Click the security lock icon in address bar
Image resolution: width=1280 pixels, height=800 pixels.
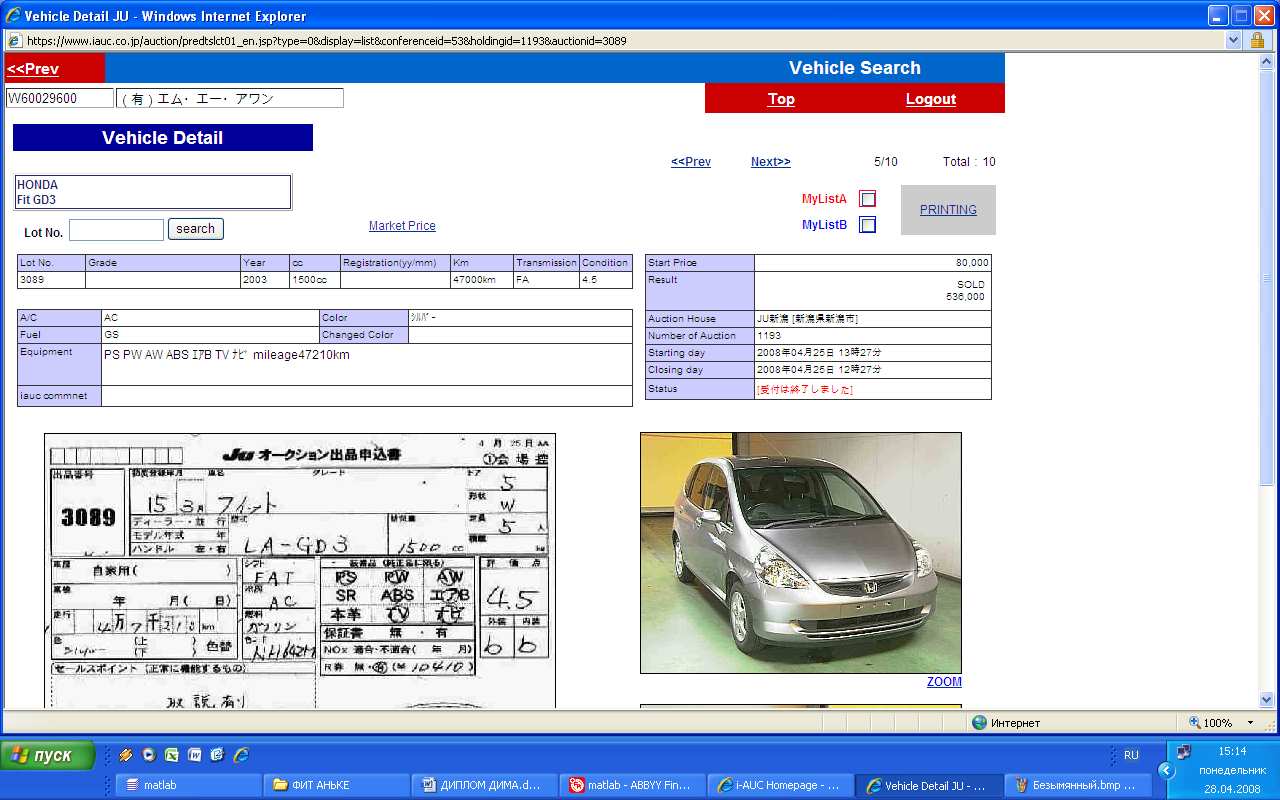[1258, 41]
